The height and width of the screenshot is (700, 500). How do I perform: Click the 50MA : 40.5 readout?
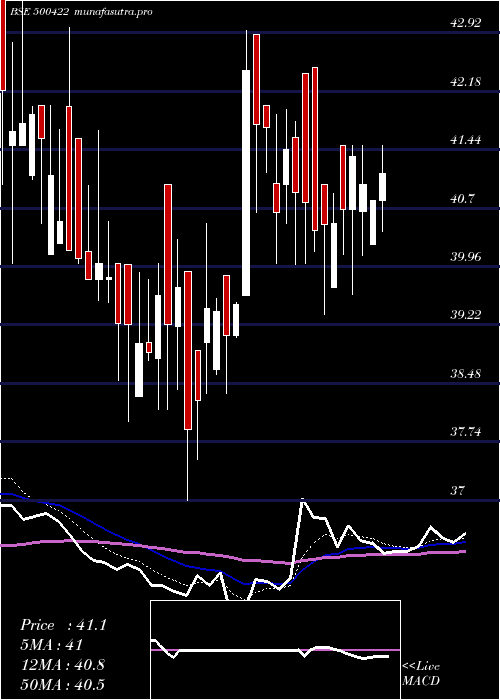(62, 684)
